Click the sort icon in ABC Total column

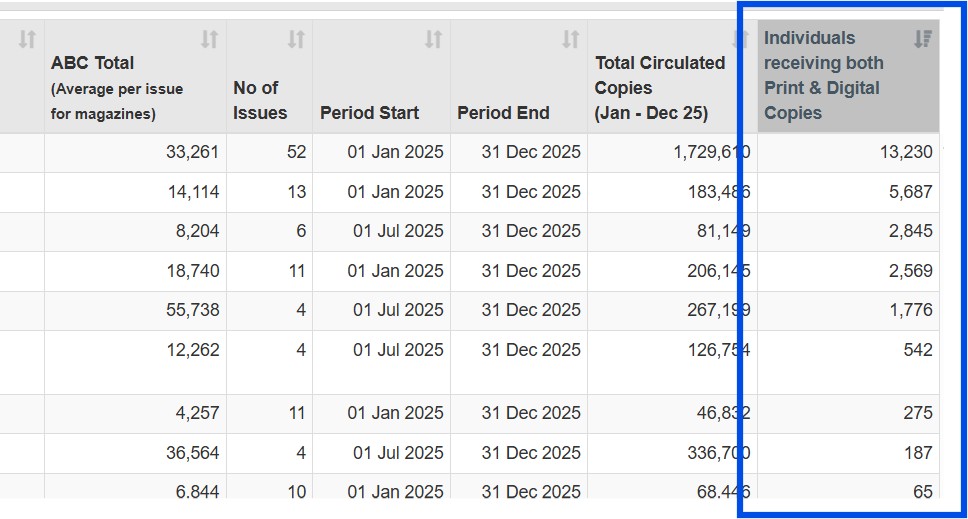point(209,40)
